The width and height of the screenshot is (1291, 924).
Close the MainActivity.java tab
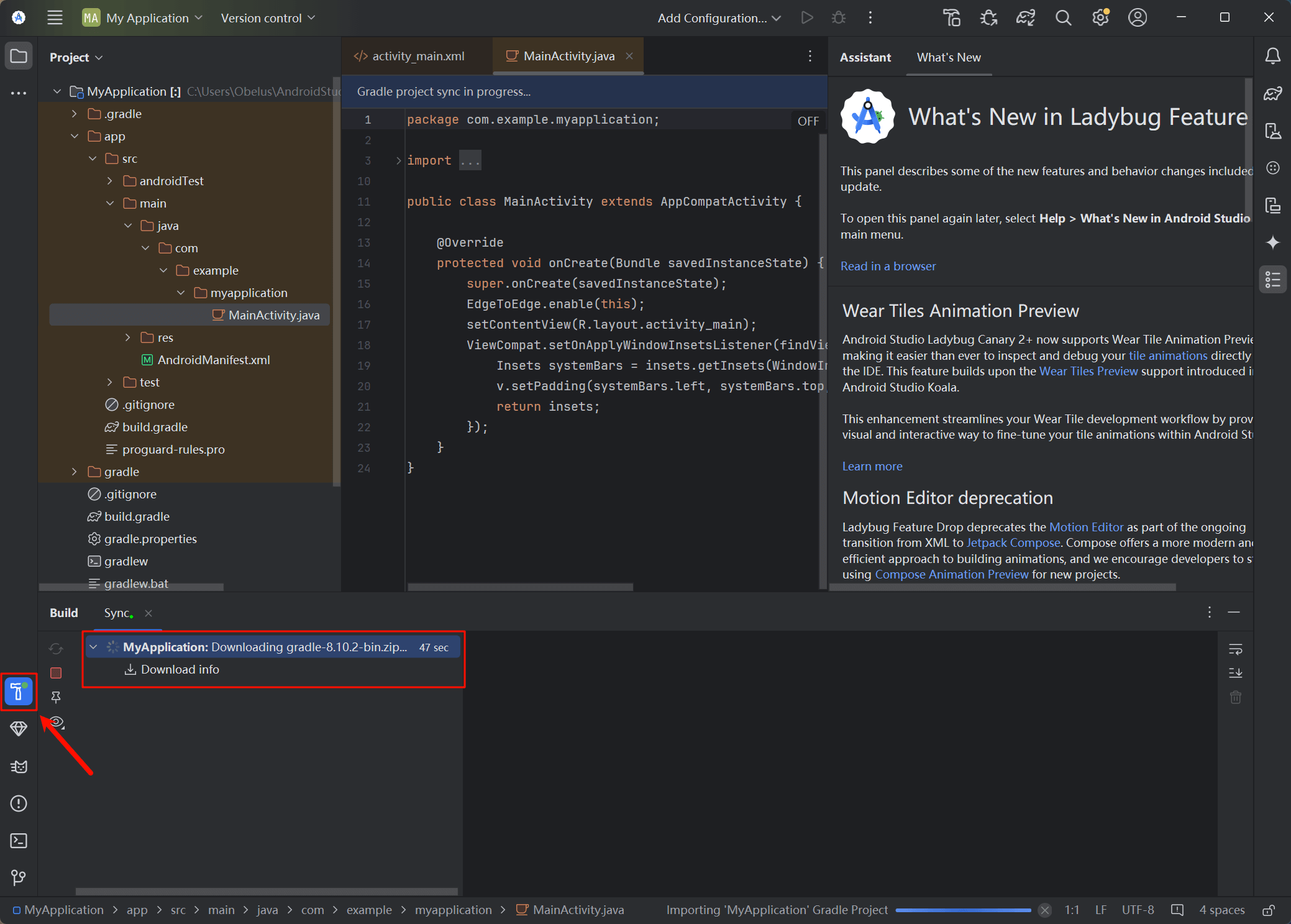629,56
